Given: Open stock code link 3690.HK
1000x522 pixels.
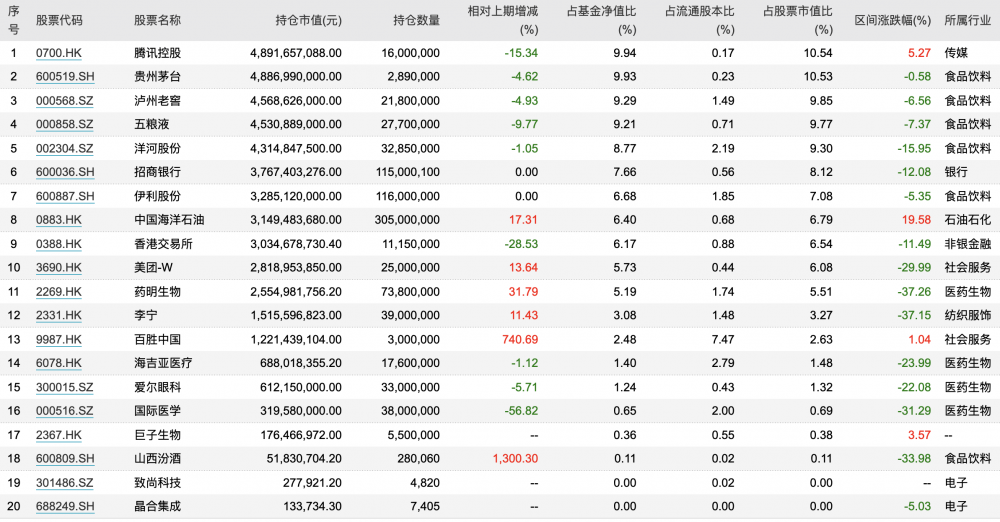Looking at the screenshot, I should [x=59, y=268].
